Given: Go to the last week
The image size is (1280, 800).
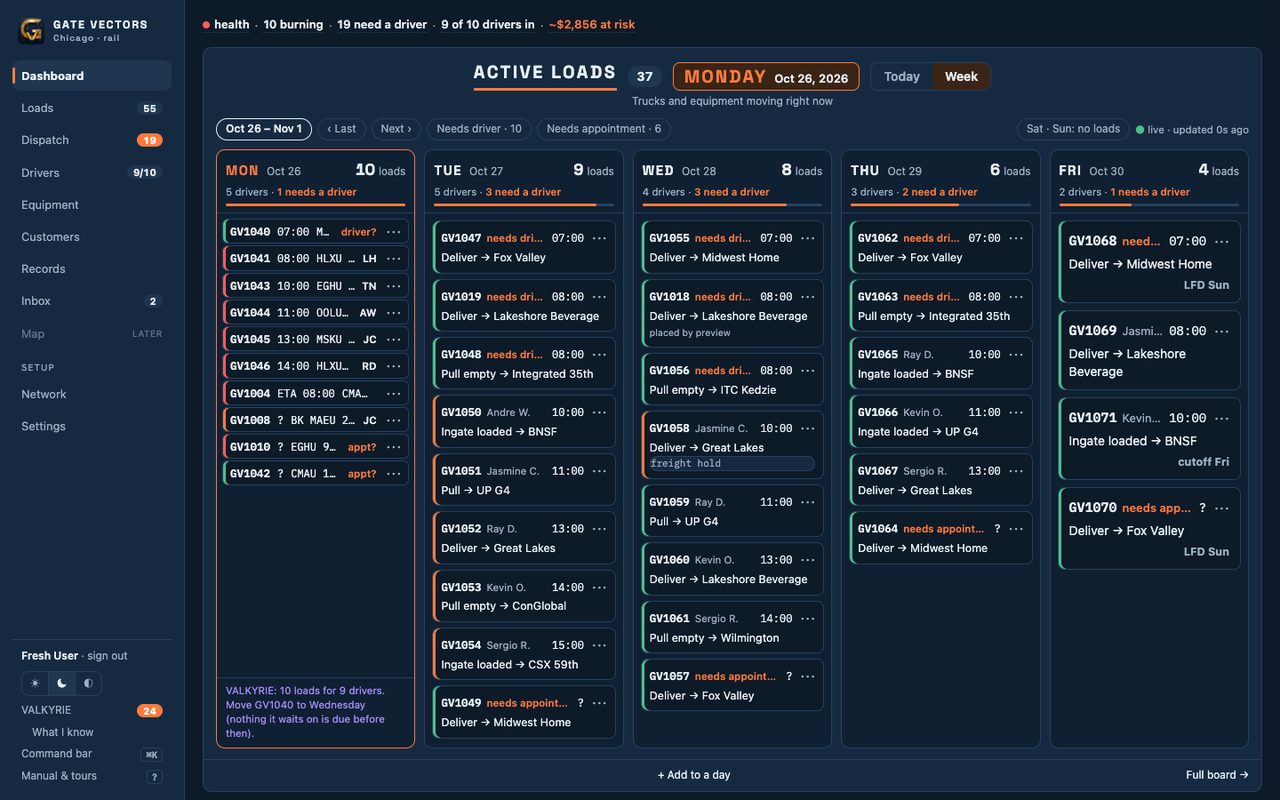Looking at the screenshot, I should [341, 129].
